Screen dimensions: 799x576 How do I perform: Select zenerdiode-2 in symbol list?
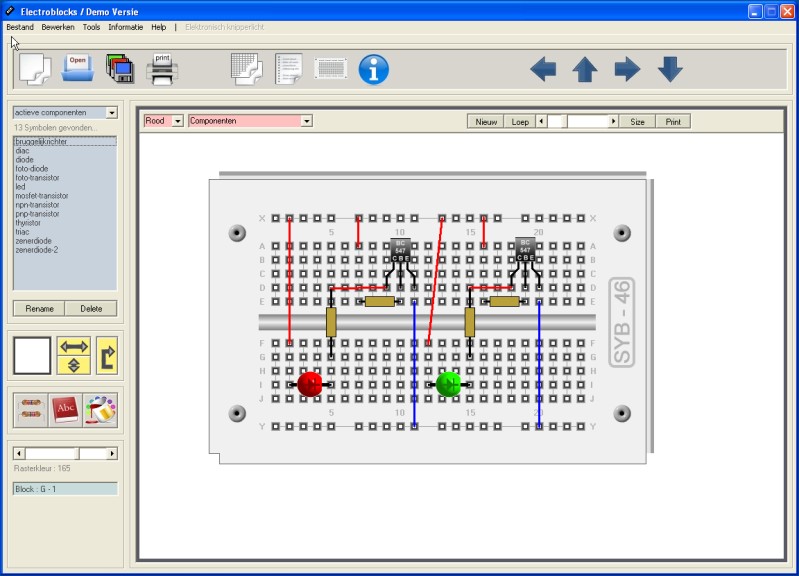[x=65, y=250]
